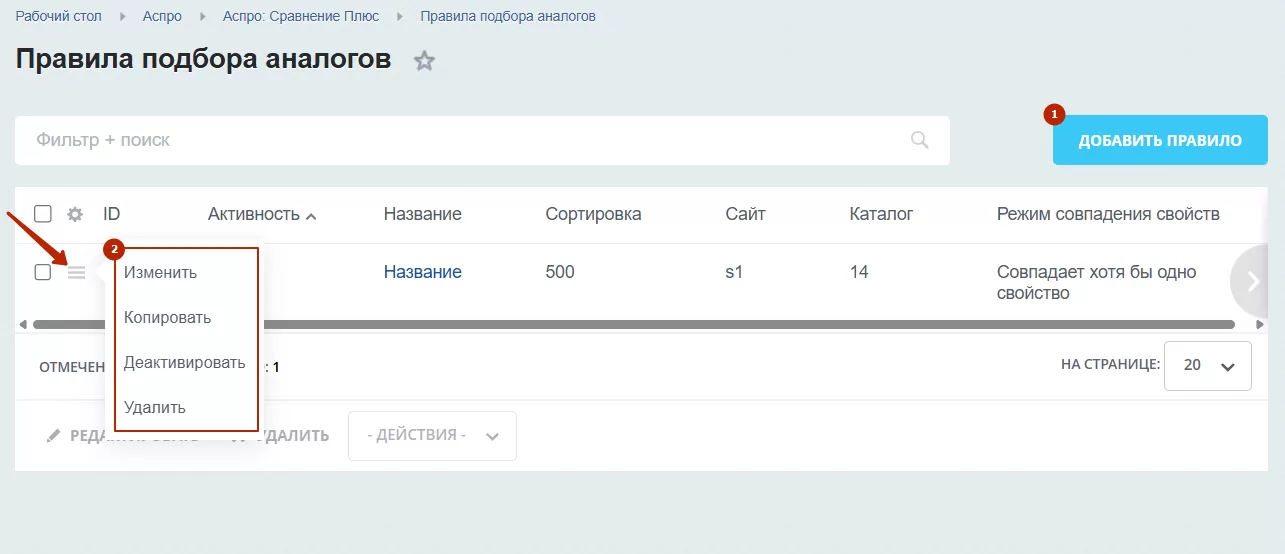Image resolution: width=1285 pixels, height=554 pixels.
Task: Choose Деактивировать in the context menu
Action: click(x=184, y=363)
